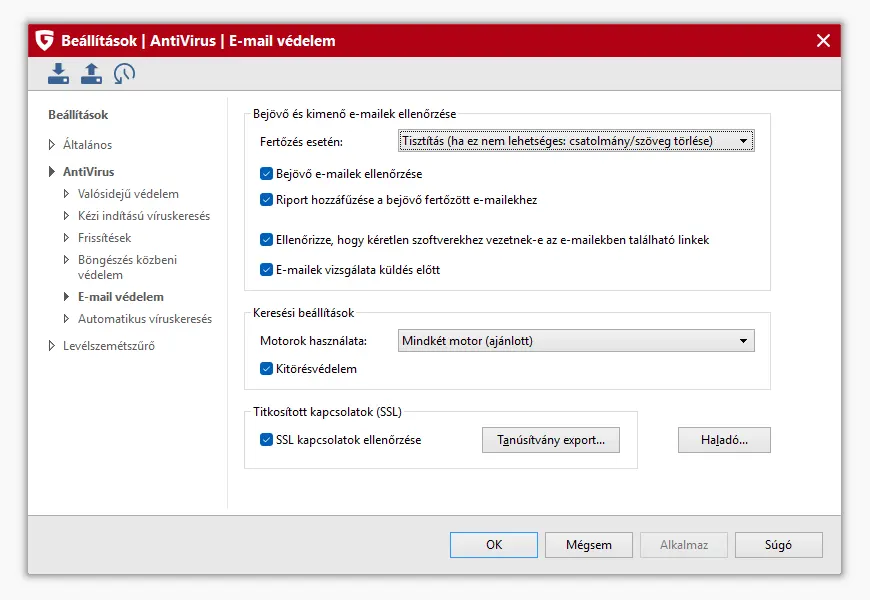This screenshot has width=870, height=600.
Task: Close the Beállítások settings window
Action: coord(823,41)
